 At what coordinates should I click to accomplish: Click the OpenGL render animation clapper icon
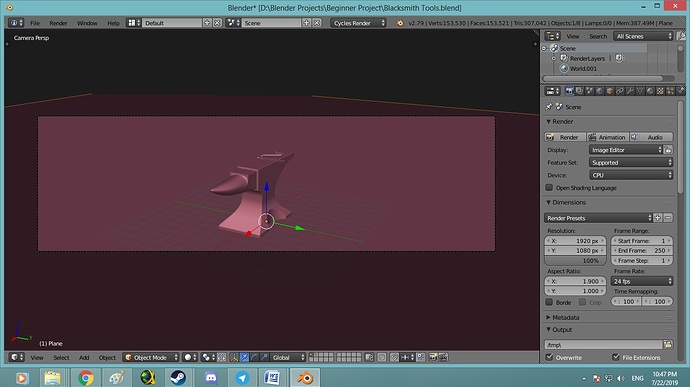[x=443, y=357]
